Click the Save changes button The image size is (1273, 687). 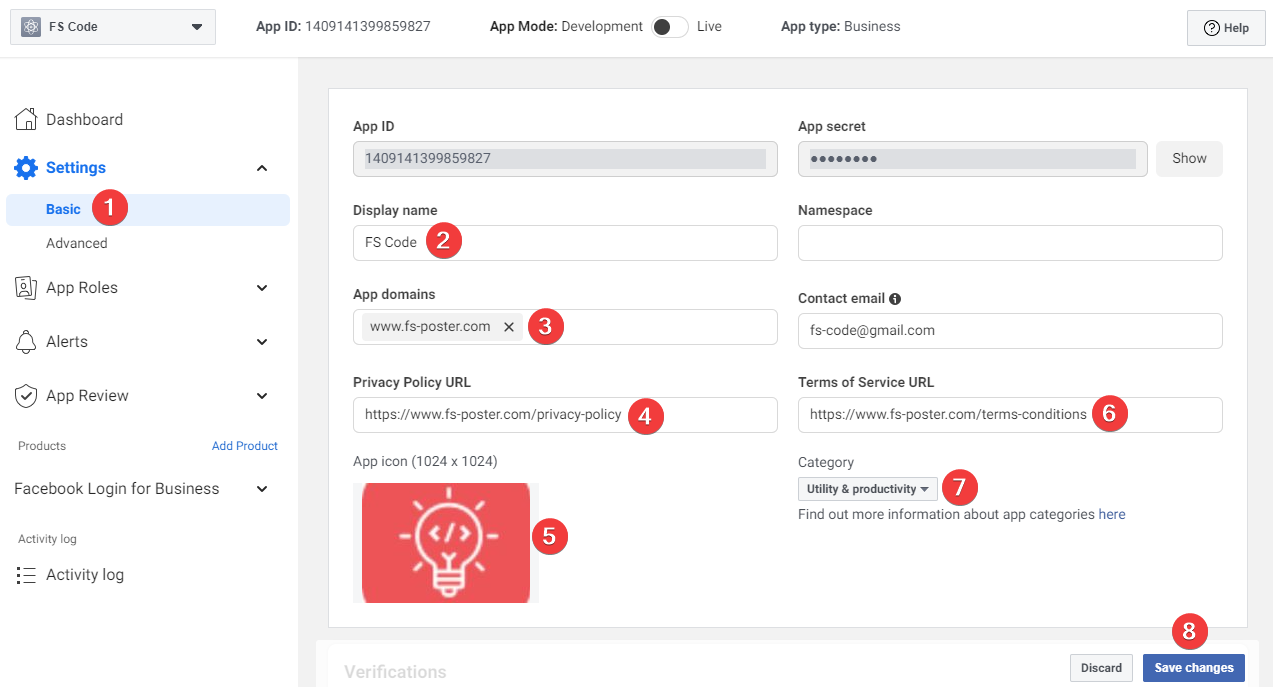(1194, 668)
